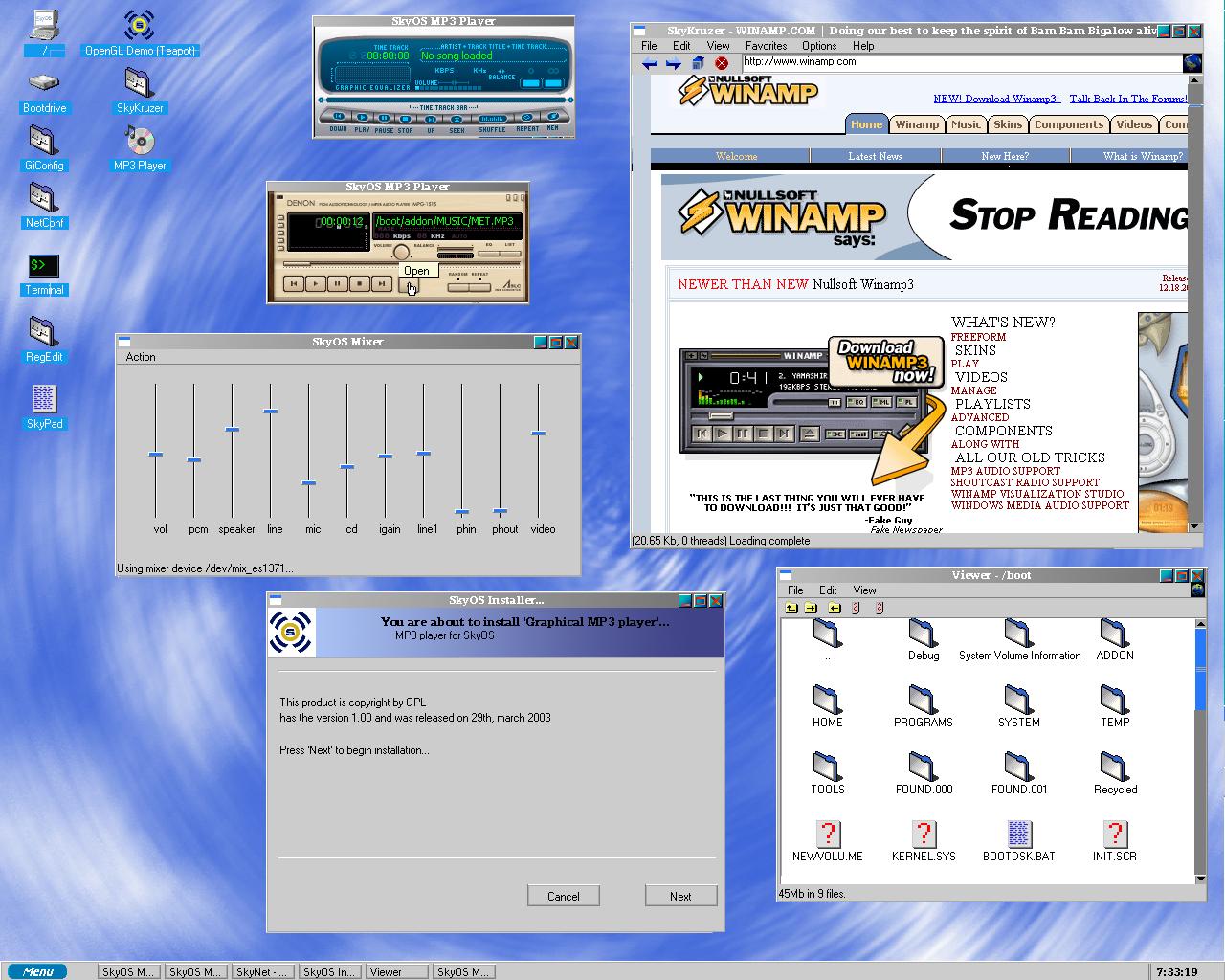Toggle SHUFFLE on the blue MP3 player

(x=493, y=119)
